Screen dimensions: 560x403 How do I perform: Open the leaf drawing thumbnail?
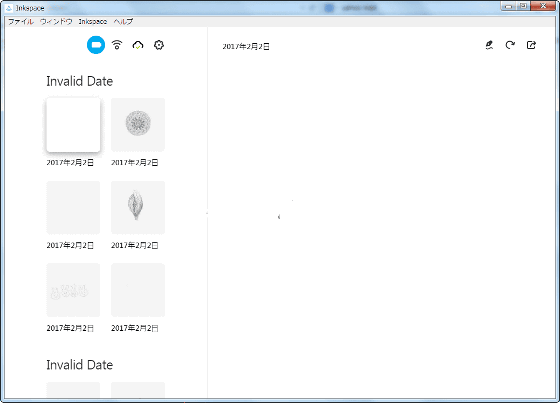138,208
